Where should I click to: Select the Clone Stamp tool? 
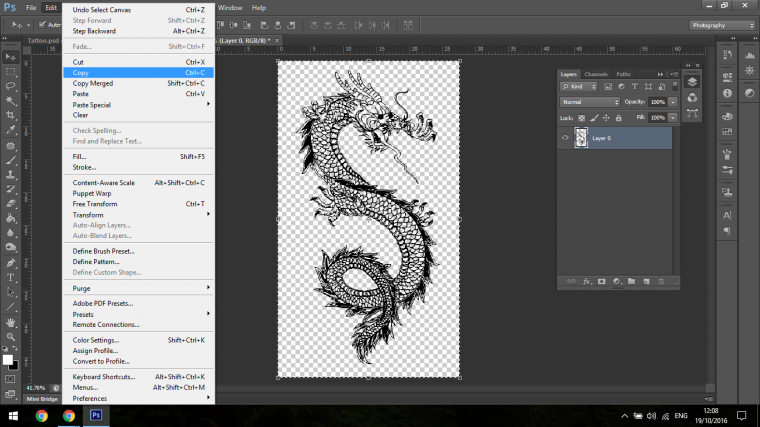pyautogui.click(x=10, y=174)
